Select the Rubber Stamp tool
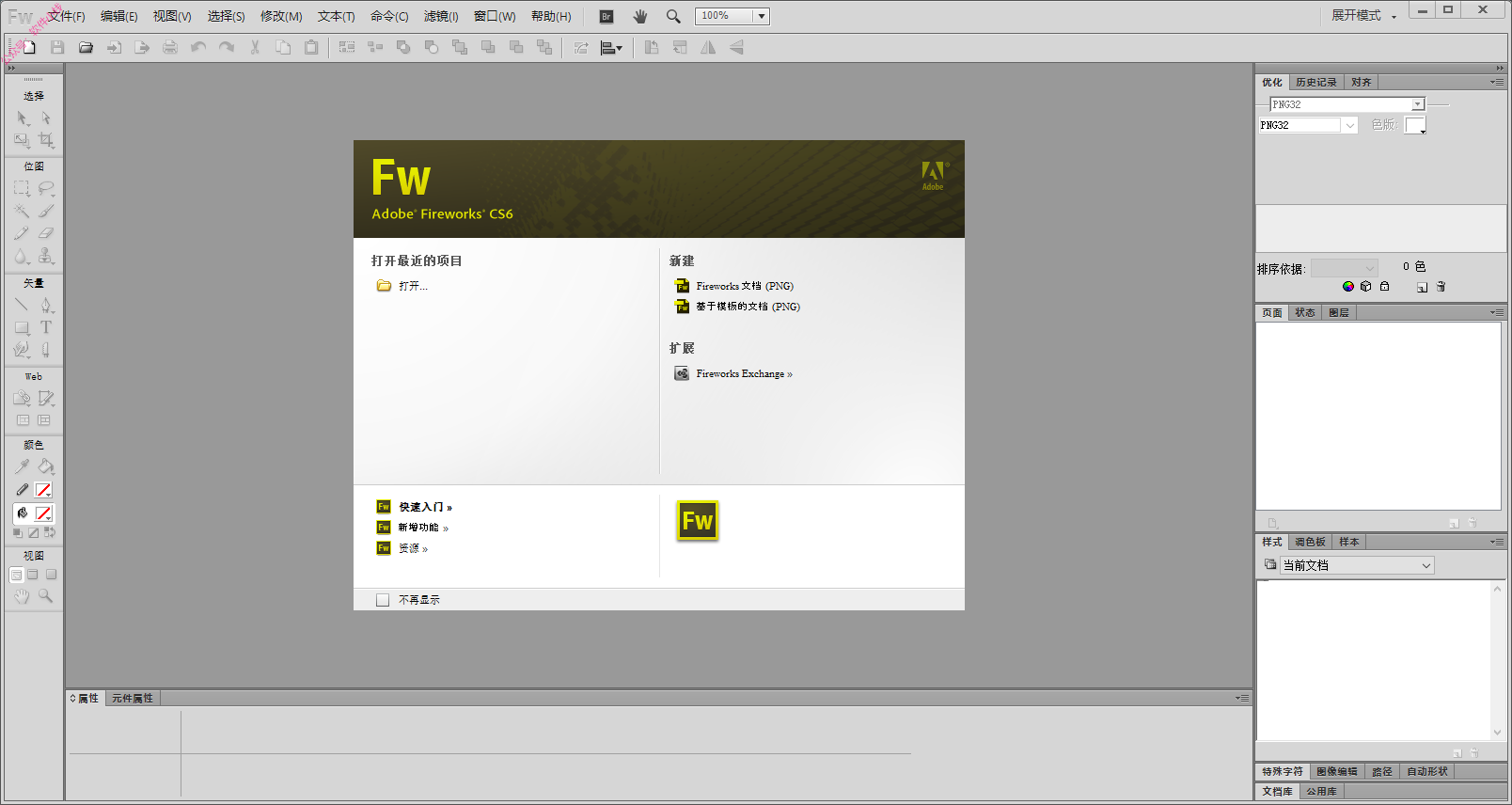Image resolution: width=1512 pixels, height=805 pixels. point(45,256)
